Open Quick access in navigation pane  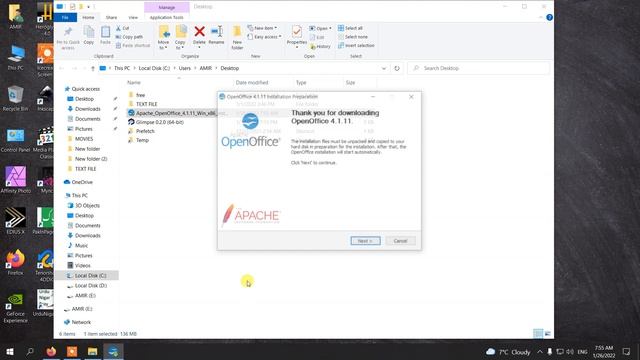pyautogui.click(x=85, y=89)
